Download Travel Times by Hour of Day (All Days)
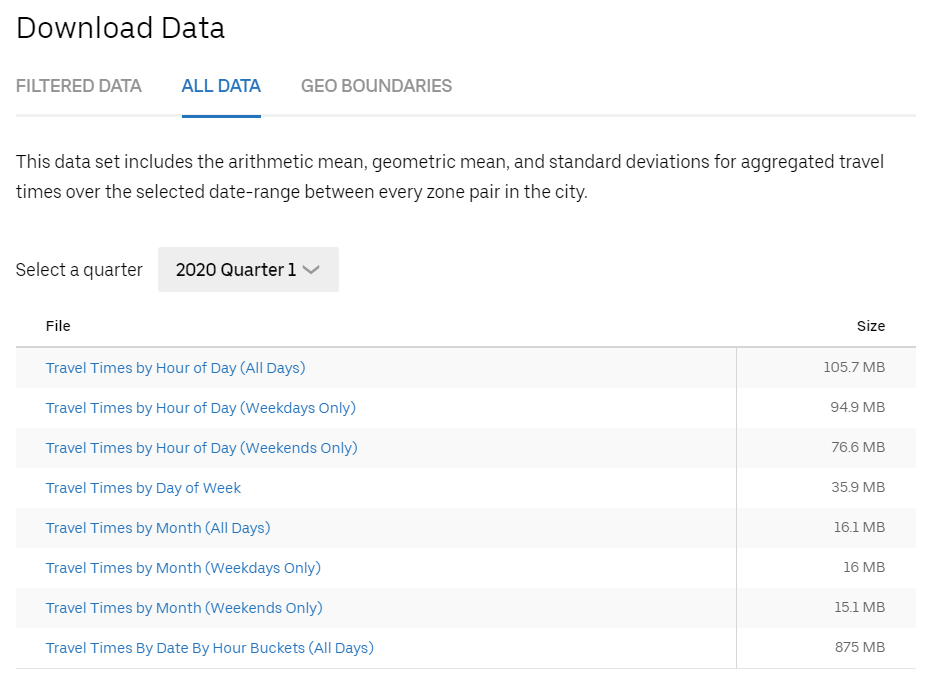934x688 pixels. (175, 368)
